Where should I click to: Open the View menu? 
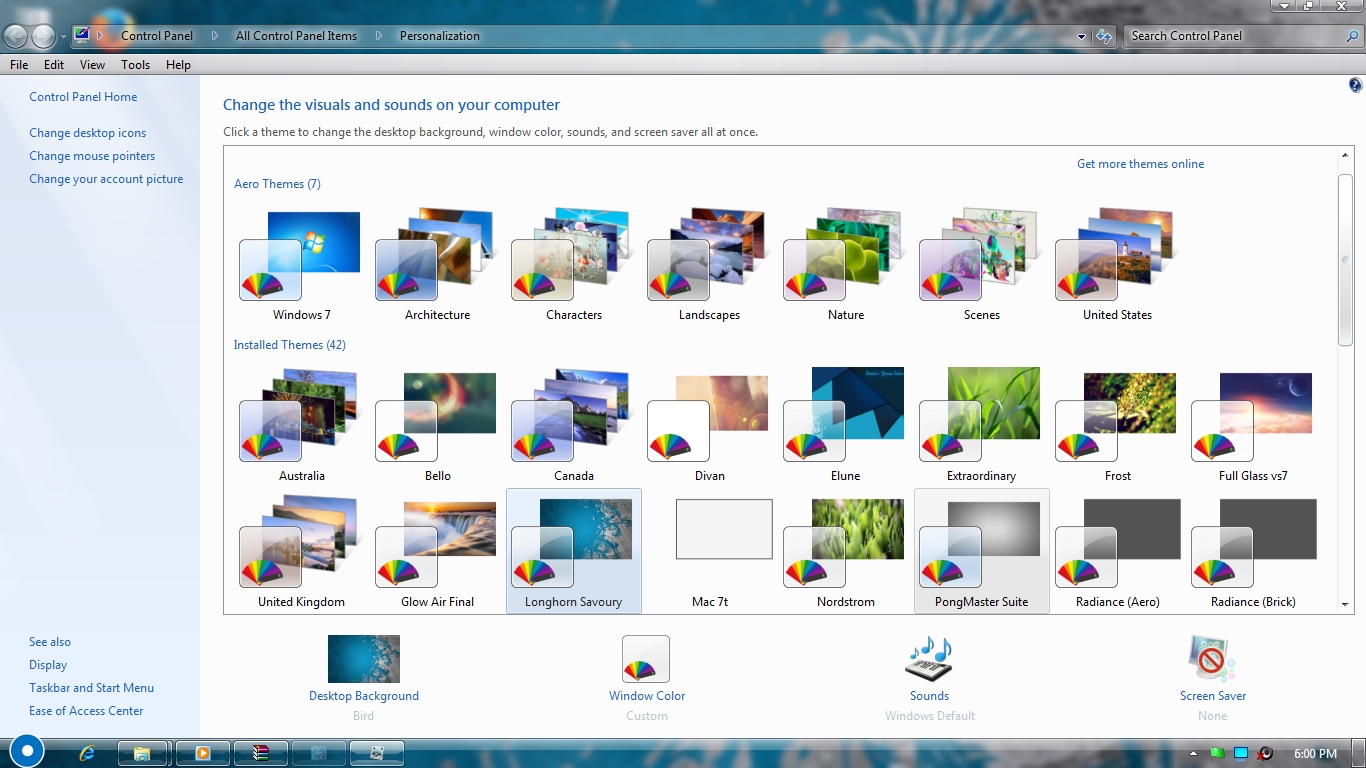click(x=92, y=65)
